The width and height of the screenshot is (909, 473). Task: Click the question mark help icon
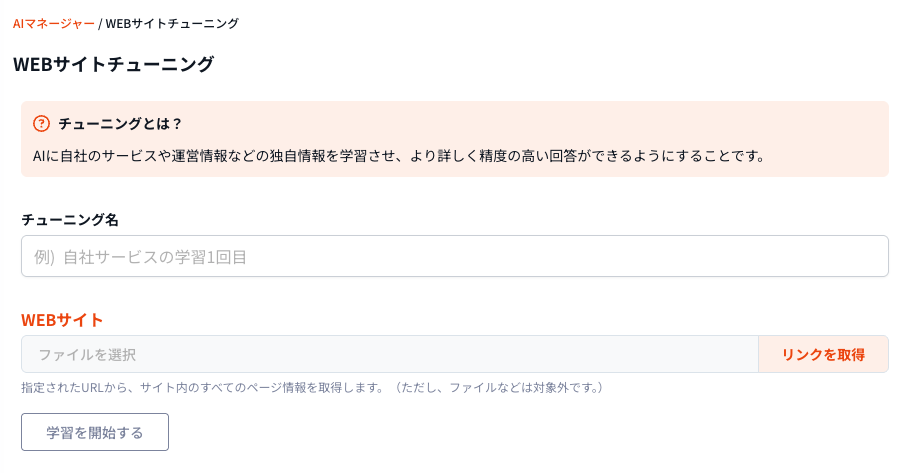tap(41, 124)
